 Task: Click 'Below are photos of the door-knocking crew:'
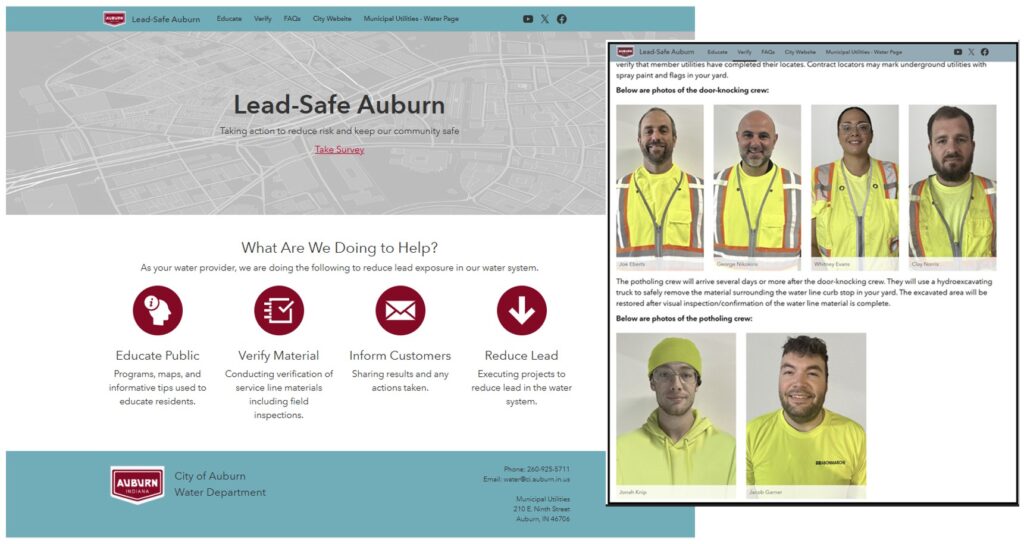[692, 90]
